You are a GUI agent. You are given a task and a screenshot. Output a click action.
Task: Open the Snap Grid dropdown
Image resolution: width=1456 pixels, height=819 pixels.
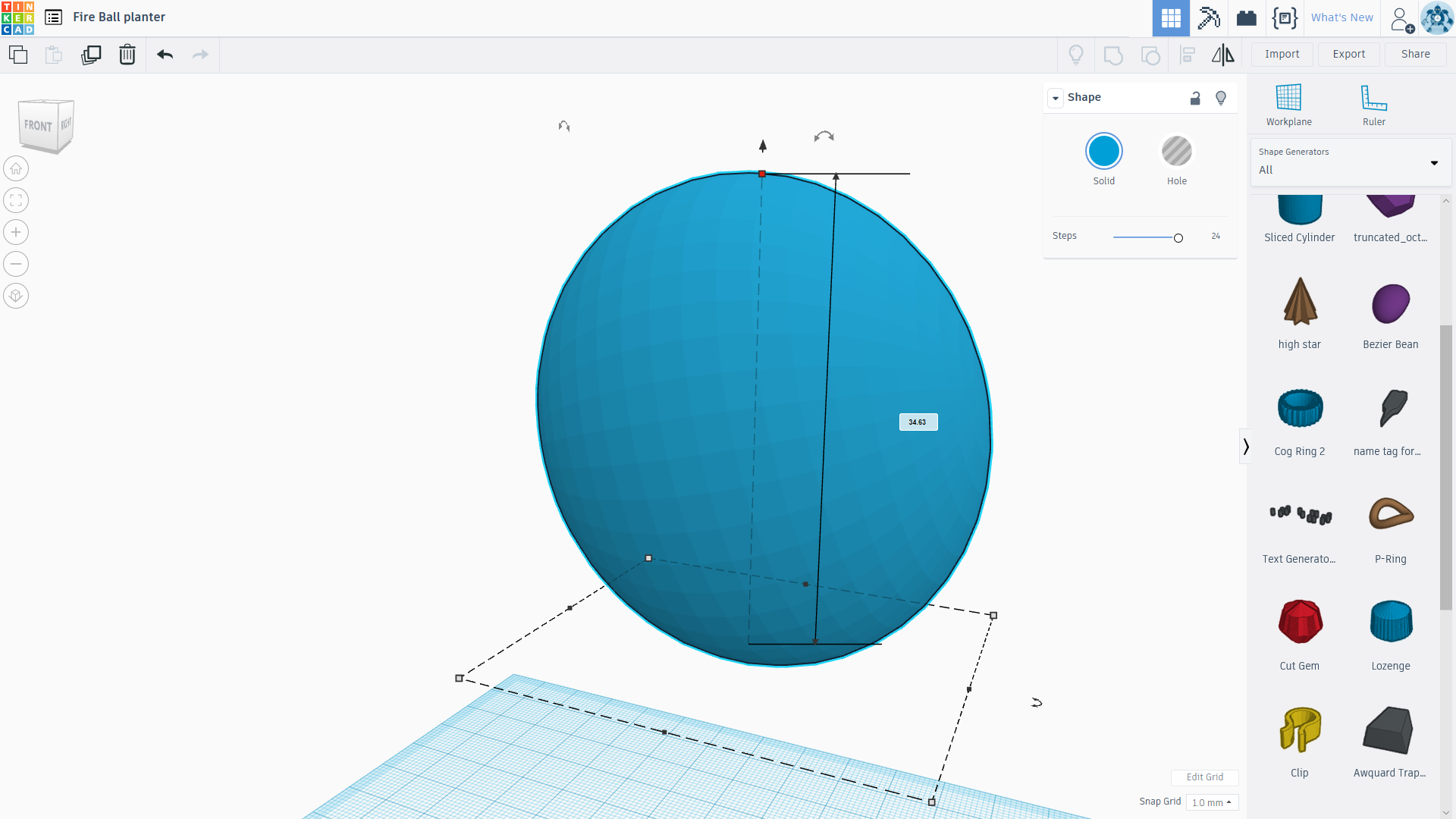coord(1212,802)
